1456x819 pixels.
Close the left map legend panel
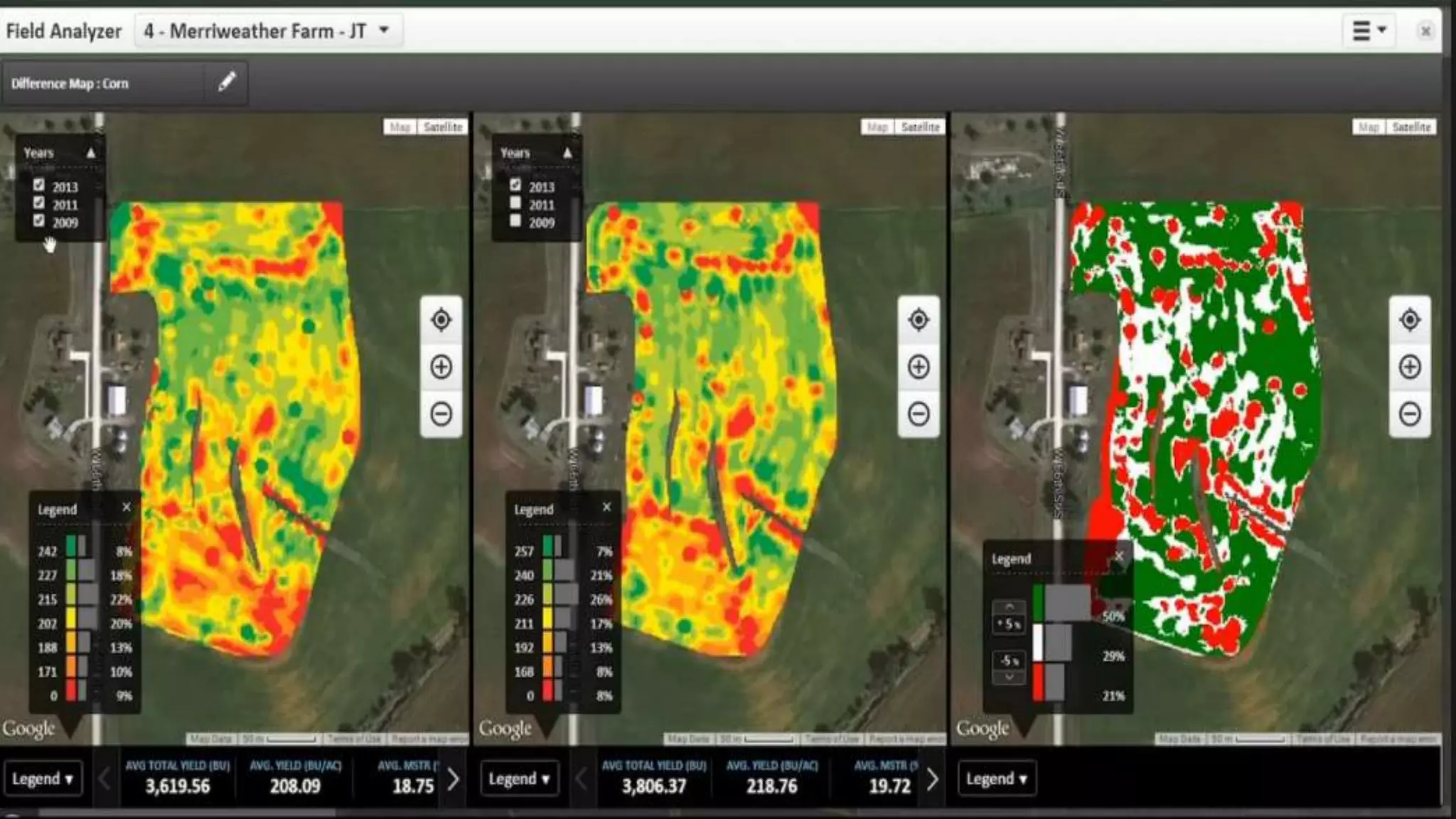pos(127,507)
